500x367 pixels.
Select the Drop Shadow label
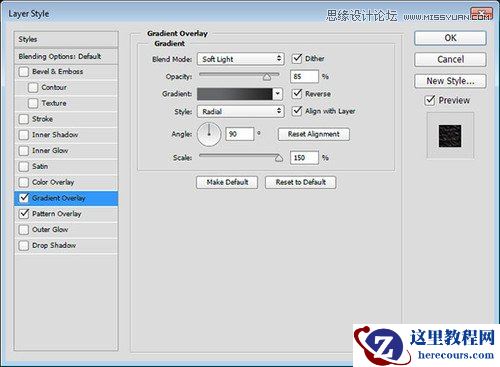pos(54,245)
